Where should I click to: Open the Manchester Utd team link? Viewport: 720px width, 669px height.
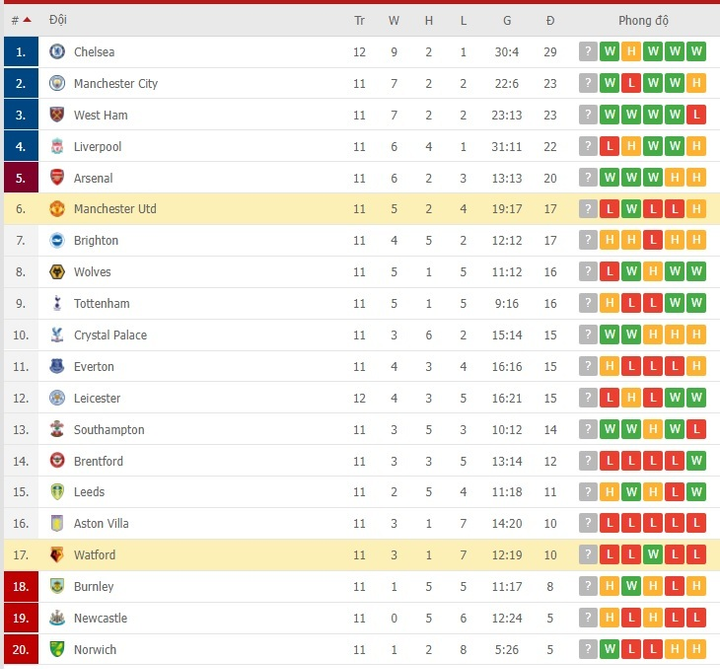(x=115, y=209)
